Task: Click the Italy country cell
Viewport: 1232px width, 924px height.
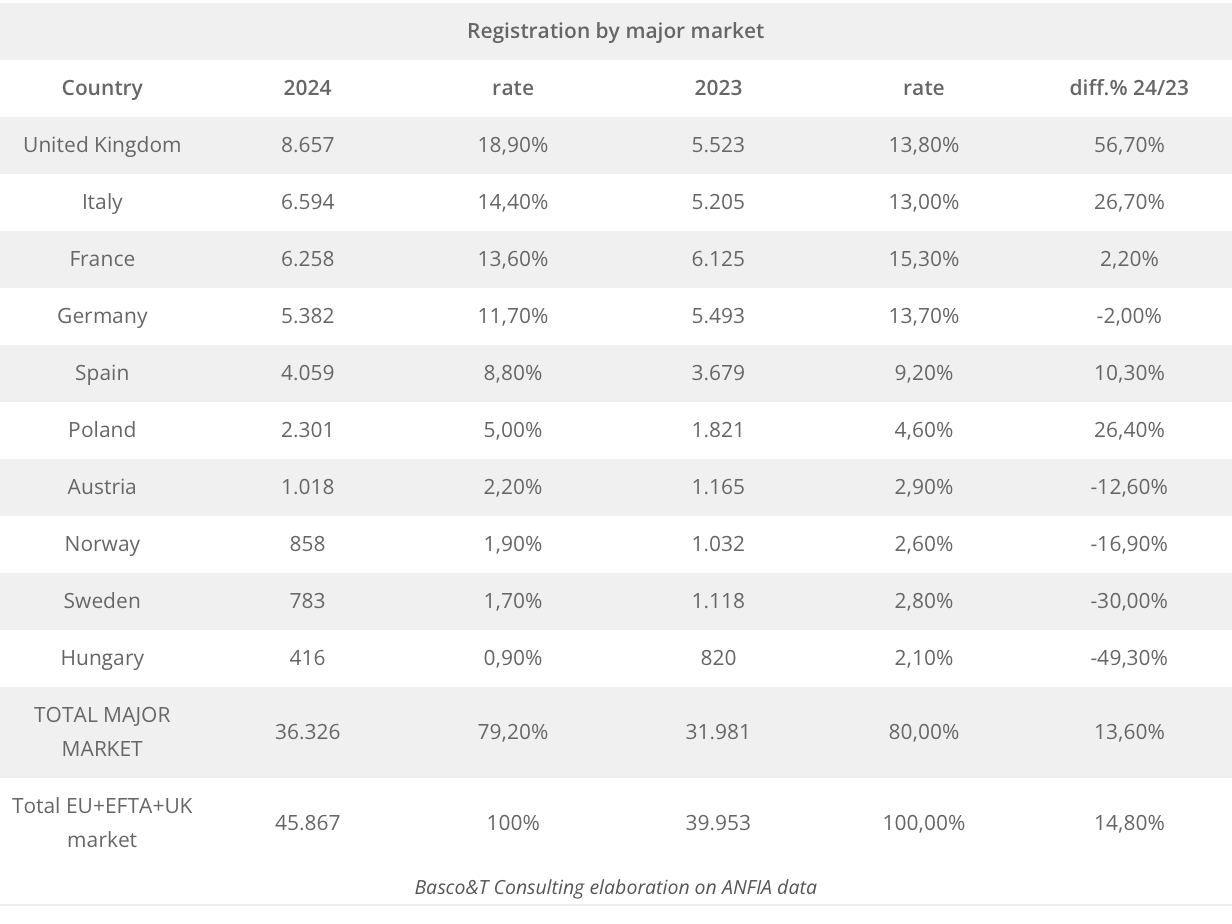Action: pyautogui.click(x=102, y=201)
